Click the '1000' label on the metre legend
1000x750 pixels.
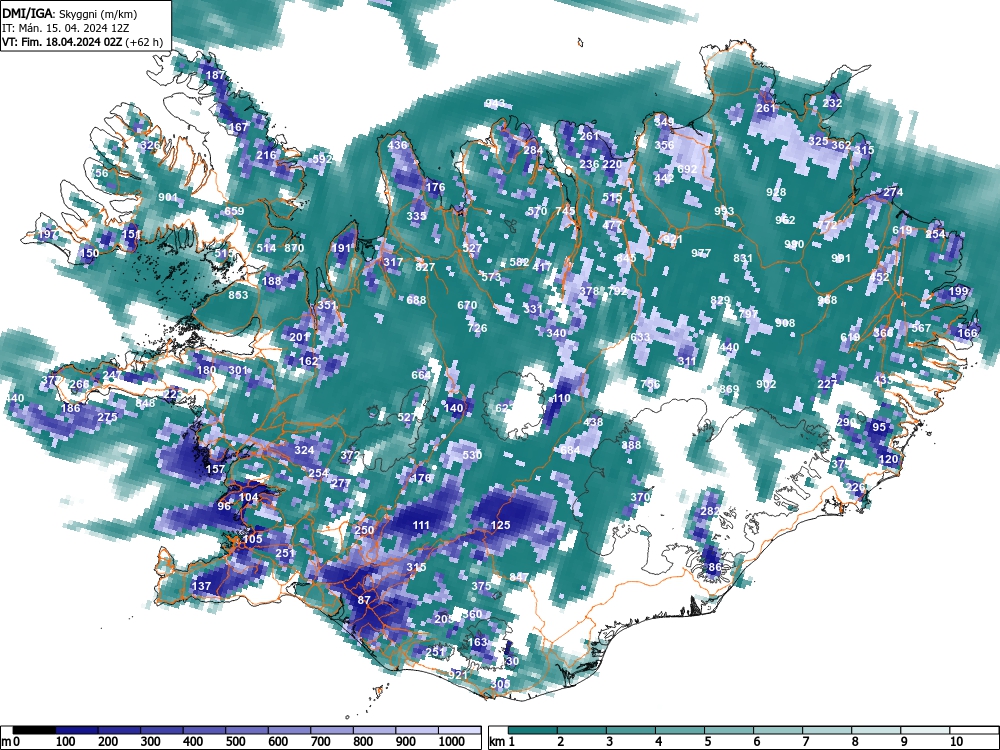tap(452, 742)
